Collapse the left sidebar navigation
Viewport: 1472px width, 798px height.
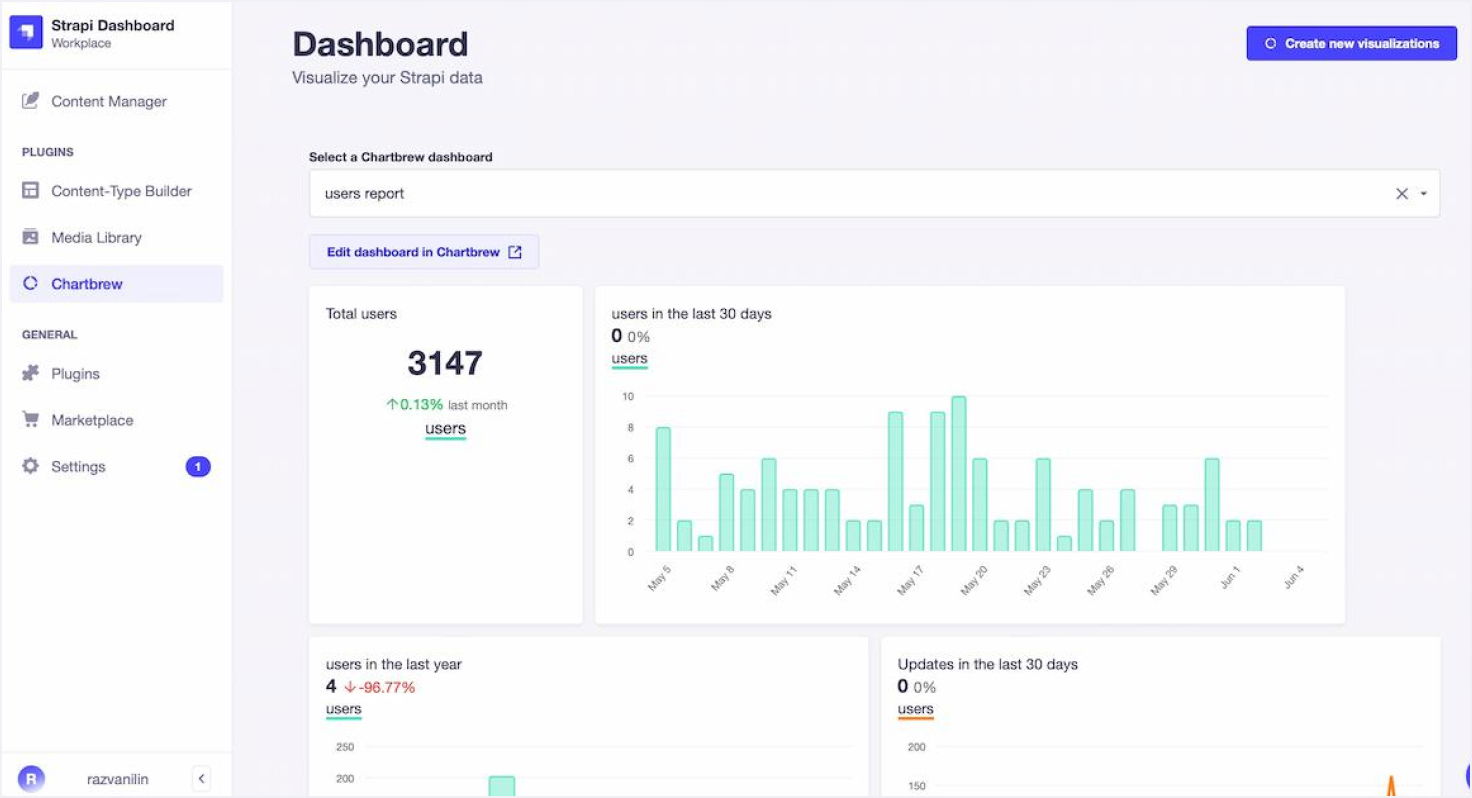point(201,778)
